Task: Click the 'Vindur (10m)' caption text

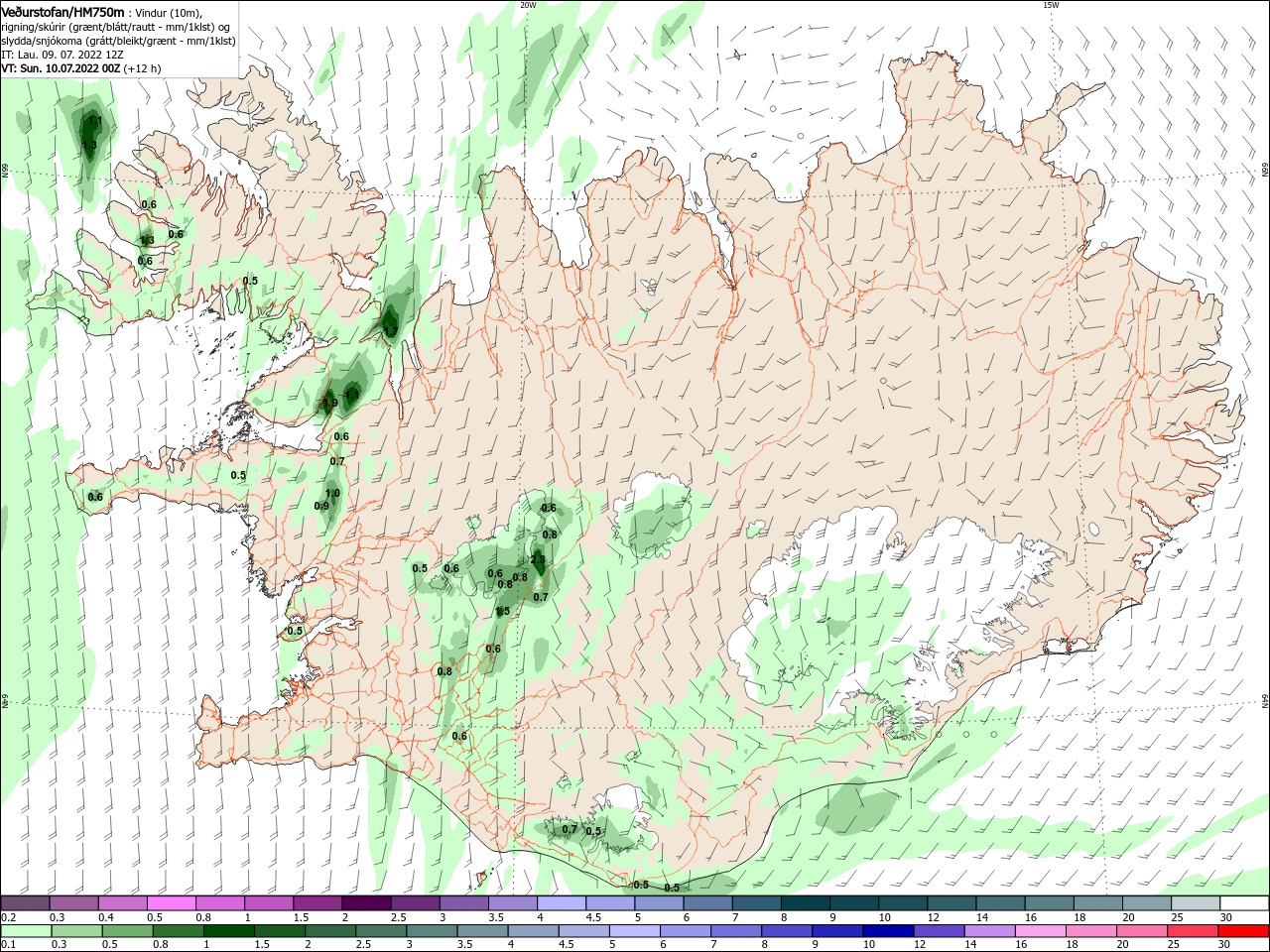Action: click(168, 12)
